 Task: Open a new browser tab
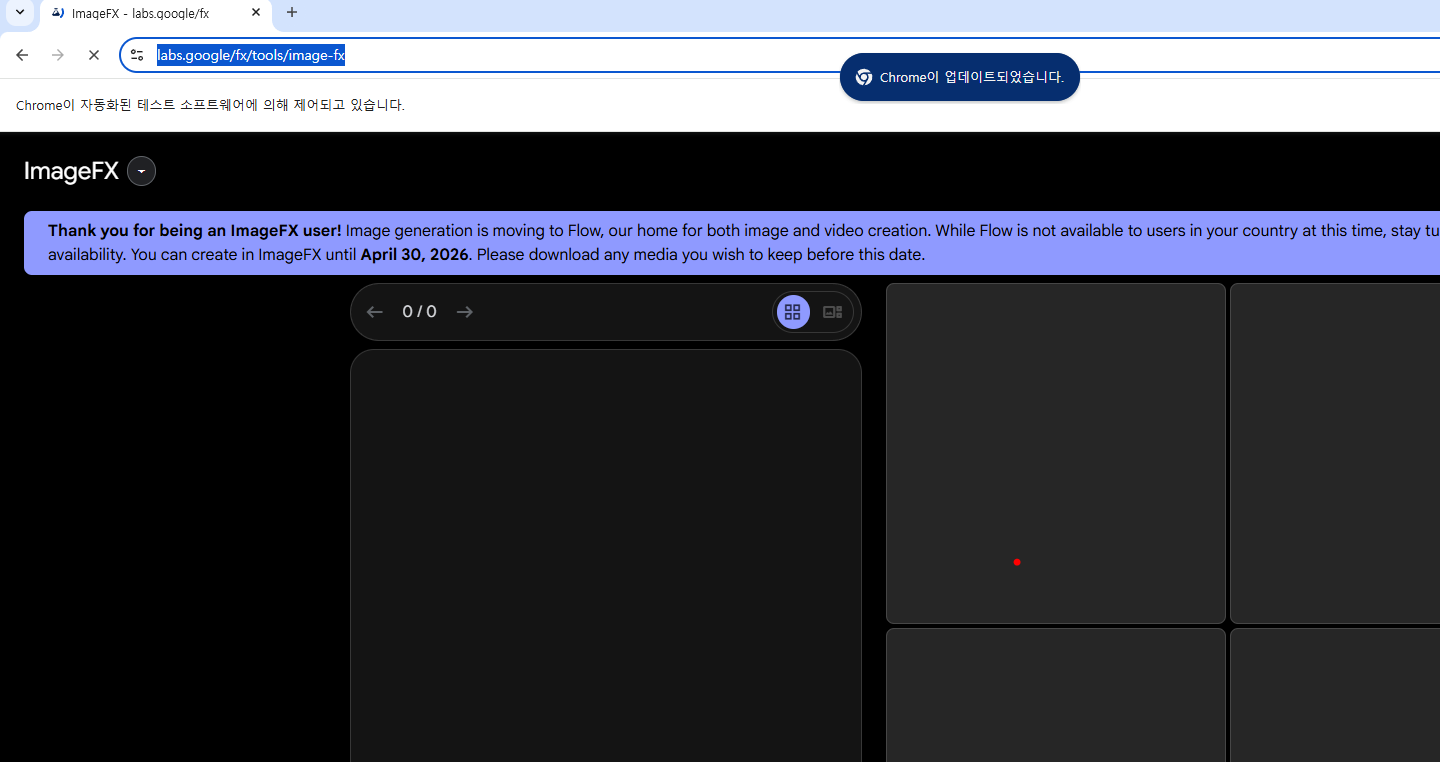[x=292, y=13]
